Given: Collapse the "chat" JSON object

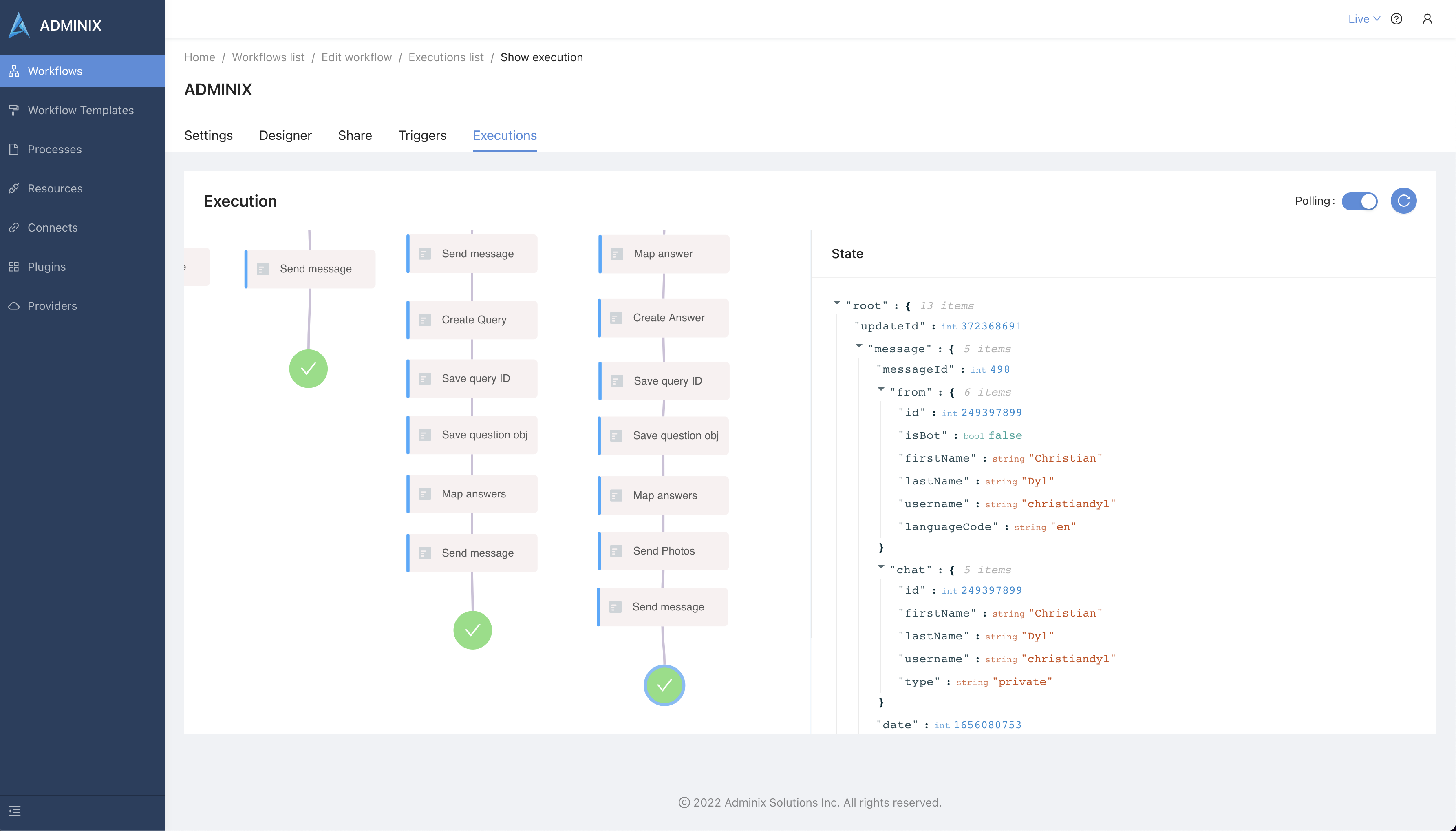Looking at the screenshot, I should [881, 567].
